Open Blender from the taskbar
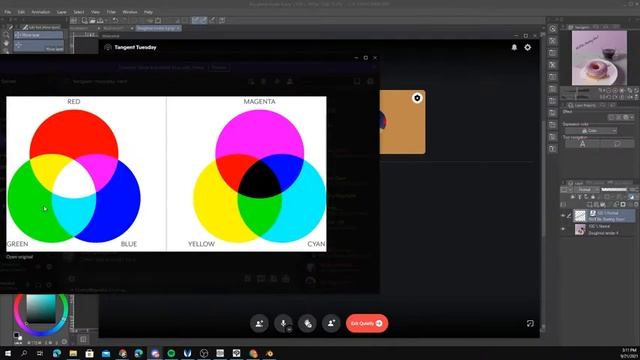This screenshot has height=360, width=640. (269, 353)
